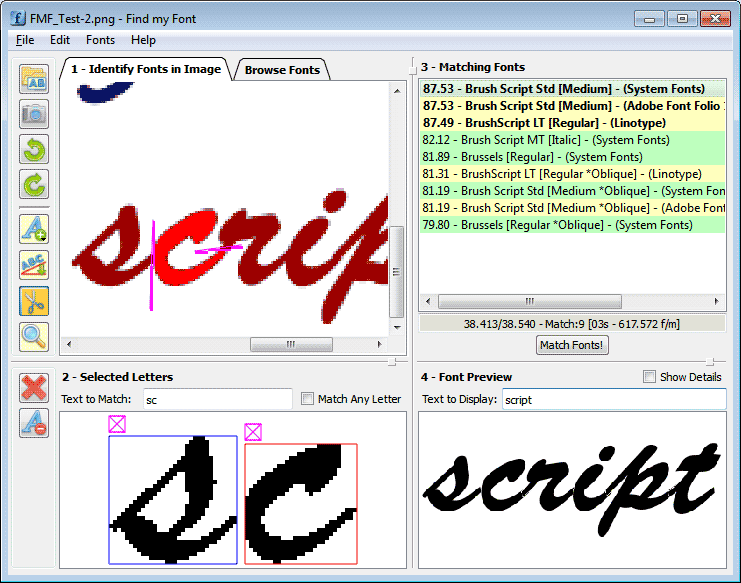The height and width of the screenshot is (583, 741).
Task: Click the red X clear letters icon
Action: (x=34, y=388)
